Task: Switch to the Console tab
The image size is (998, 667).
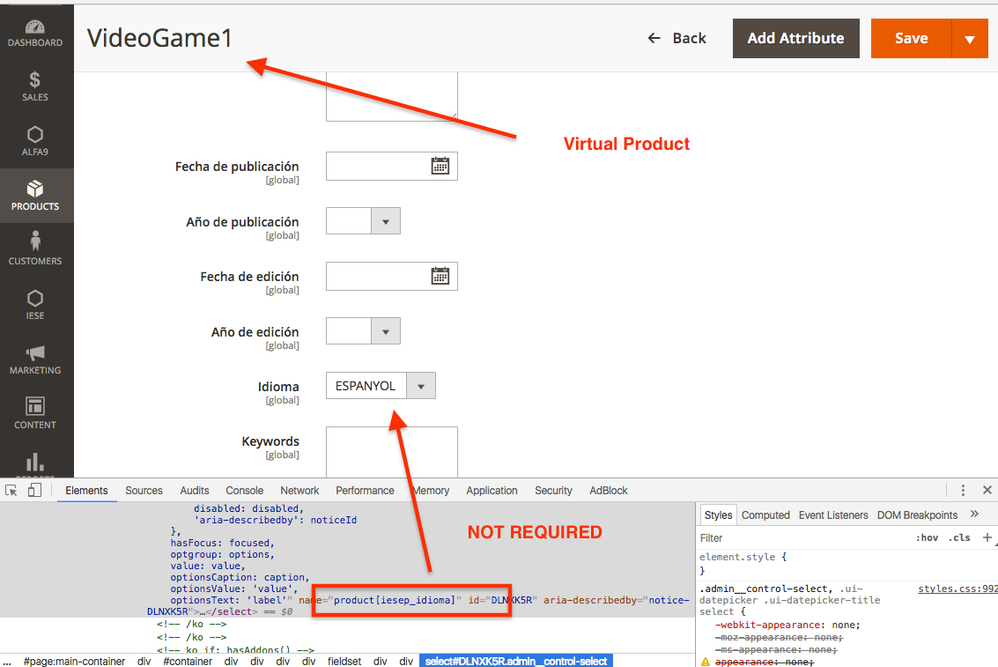Action: tap(244, 490)
